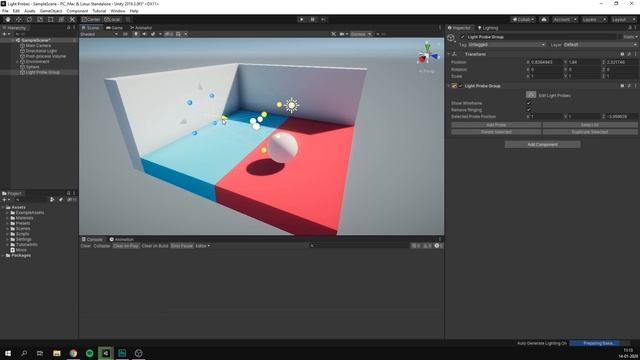640x360 pixels.
Task: Toggle the Remove Ringing checkbox
Action: pyautogui.click(x=529, y=110)
